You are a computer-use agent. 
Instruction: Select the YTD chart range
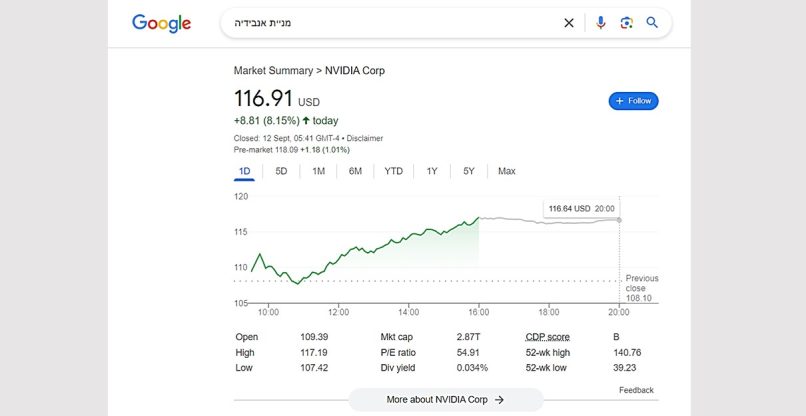point(393,171)
